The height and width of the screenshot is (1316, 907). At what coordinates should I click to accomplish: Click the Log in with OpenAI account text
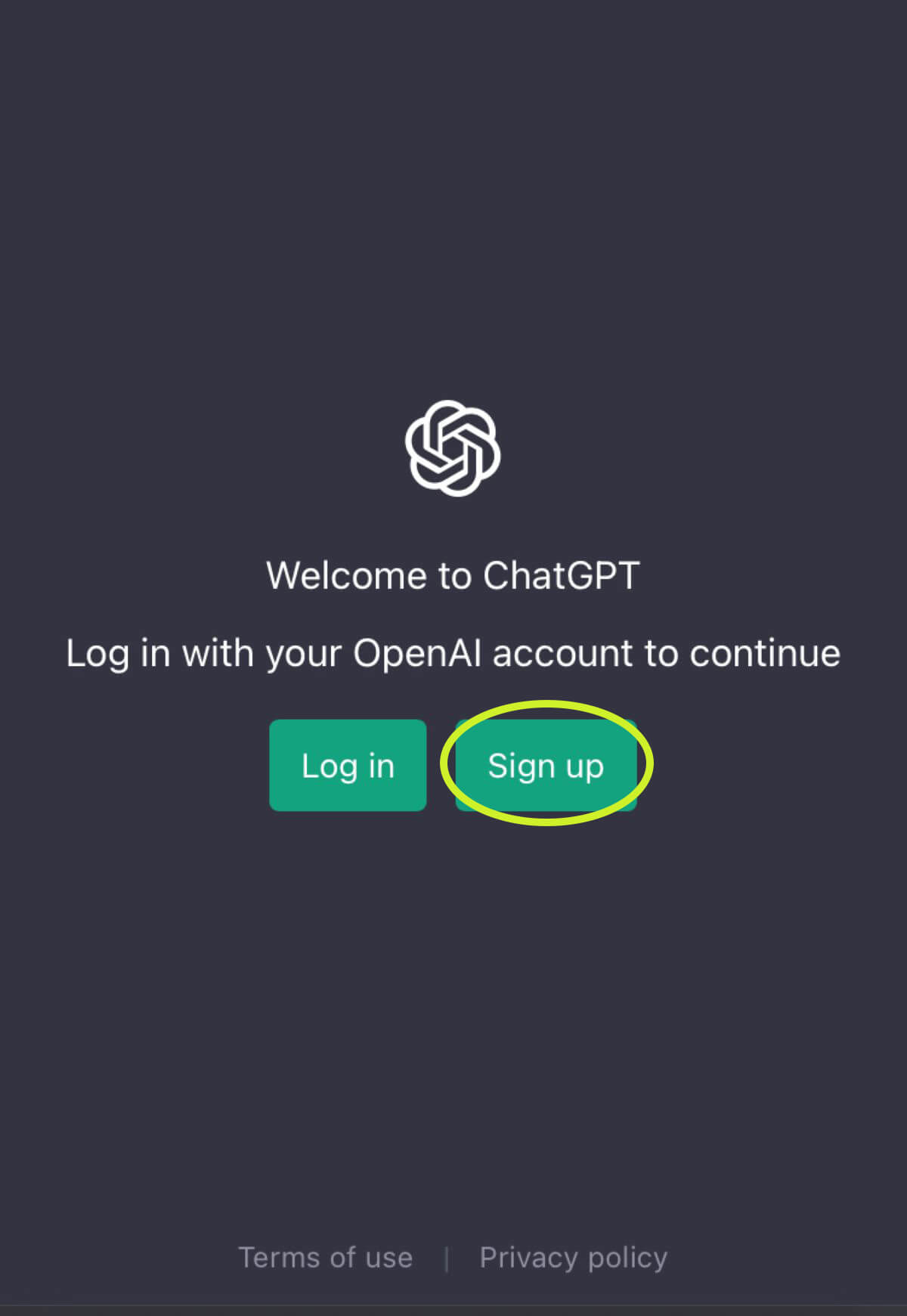coord(453,653)
